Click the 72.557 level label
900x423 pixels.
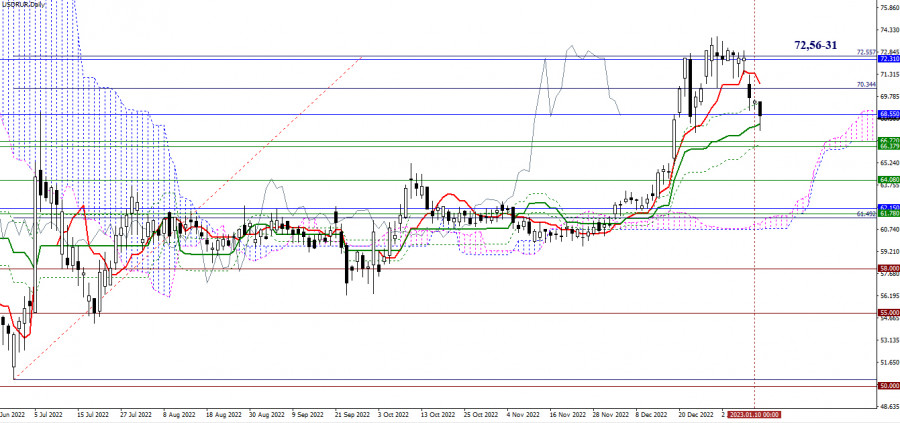(x=866, y=52)
